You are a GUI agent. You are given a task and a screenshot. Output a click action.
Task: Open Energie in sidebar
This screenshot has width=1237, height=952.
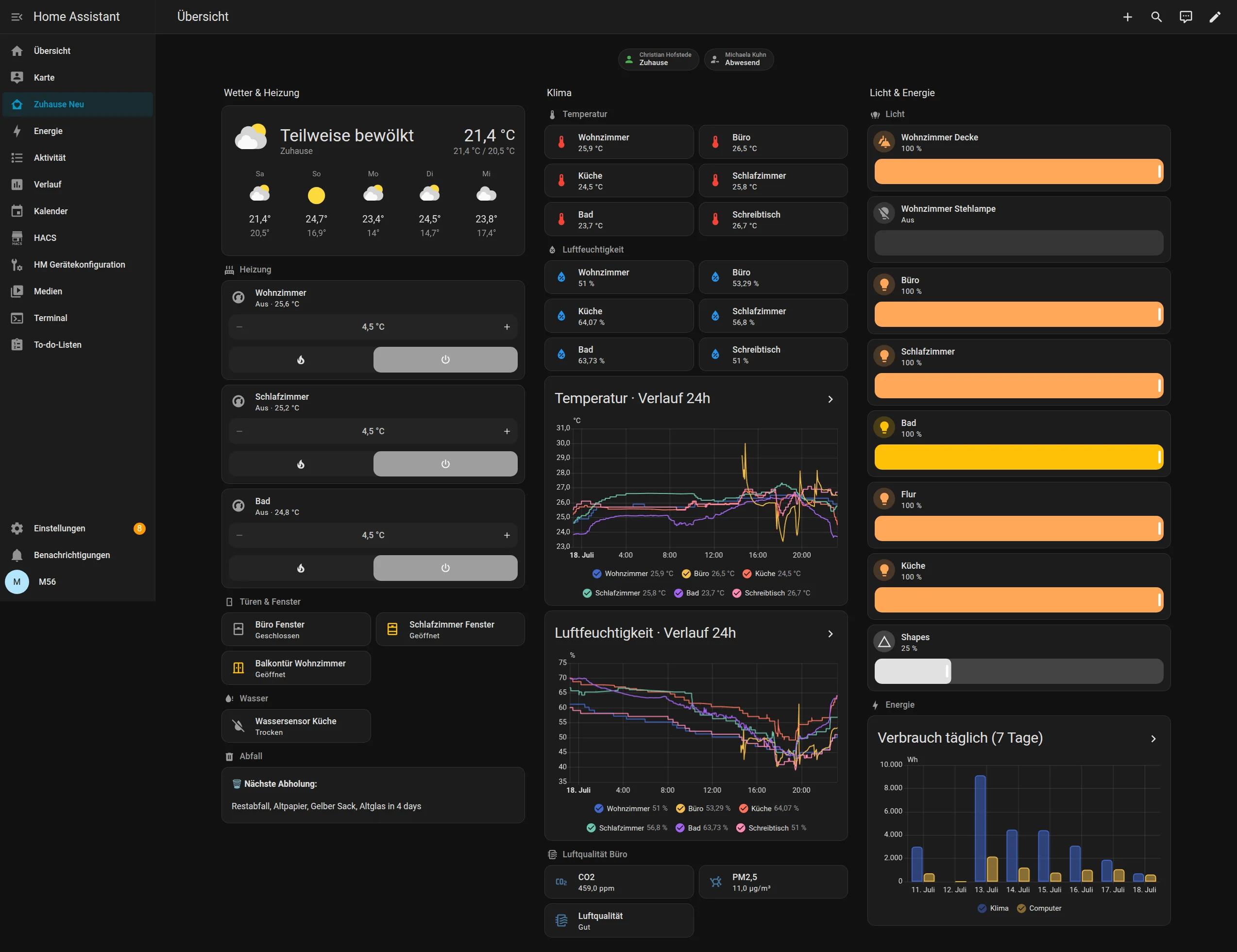pyautogui.click(x=78, y=131)
